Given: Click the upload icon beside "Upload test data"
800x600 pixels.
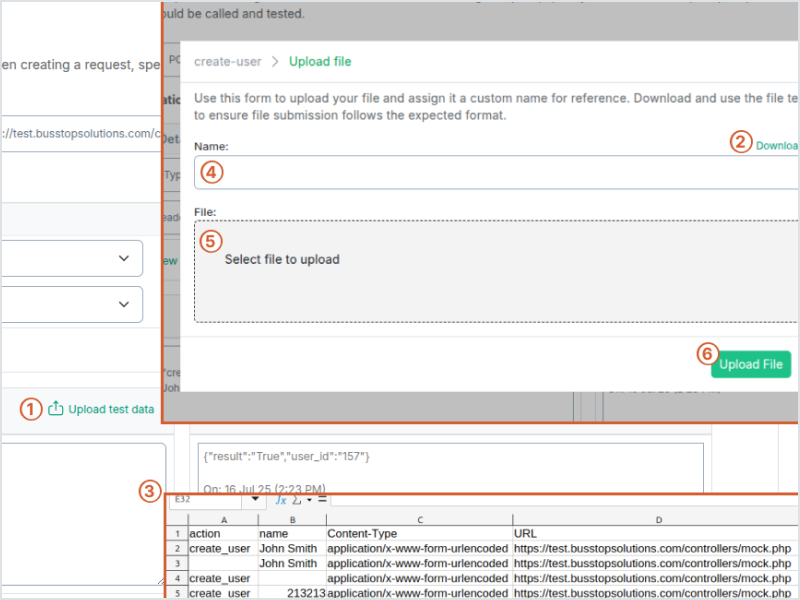Looking at the screenshot, I should click(58, 409).
